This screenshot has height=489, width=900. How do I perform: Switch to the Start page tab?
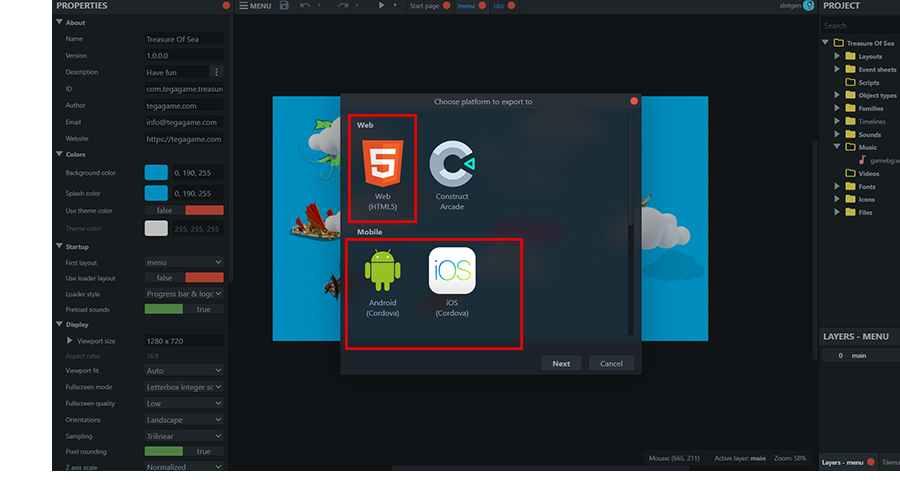(424, 6)
